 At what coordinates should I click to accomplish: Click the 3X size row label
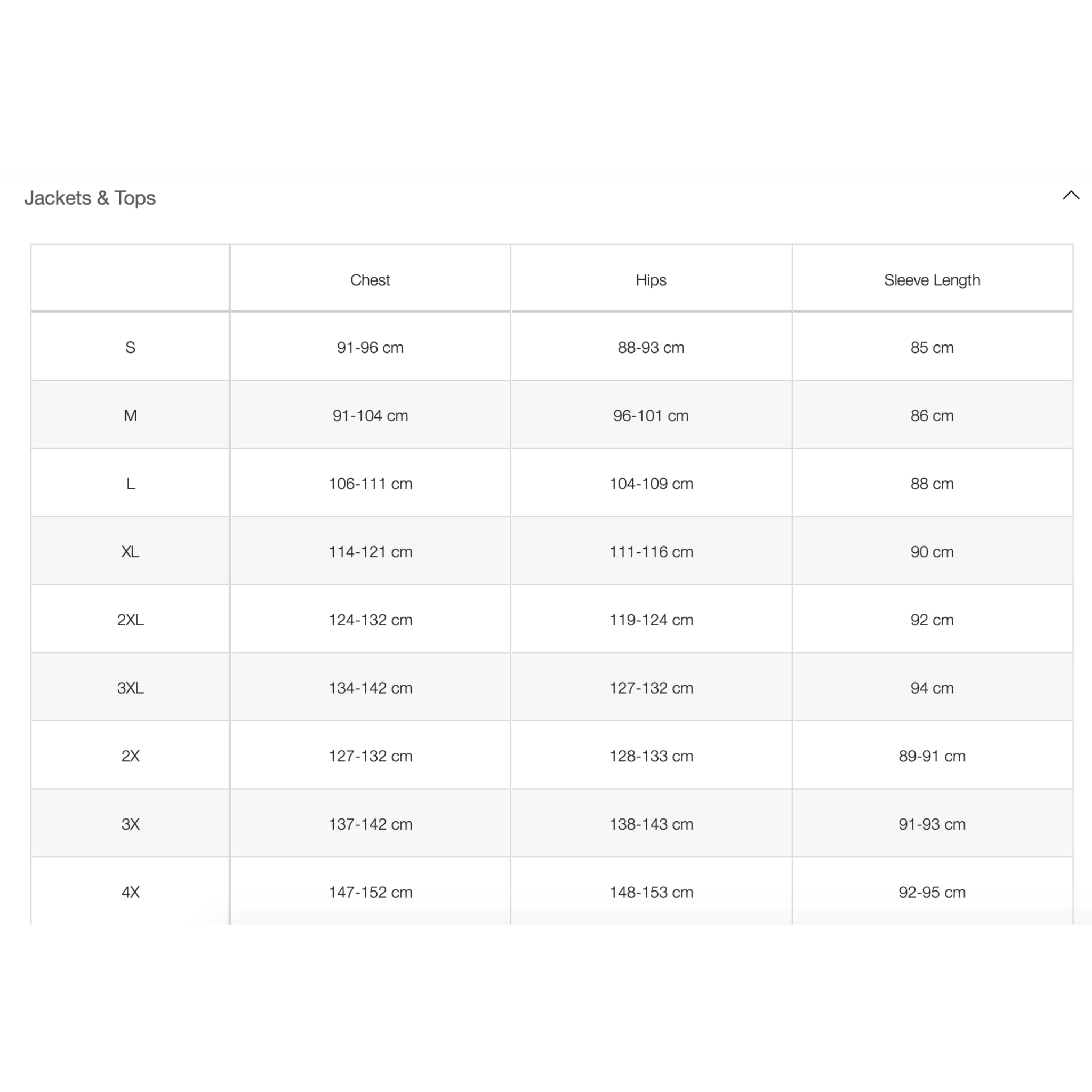131,824
